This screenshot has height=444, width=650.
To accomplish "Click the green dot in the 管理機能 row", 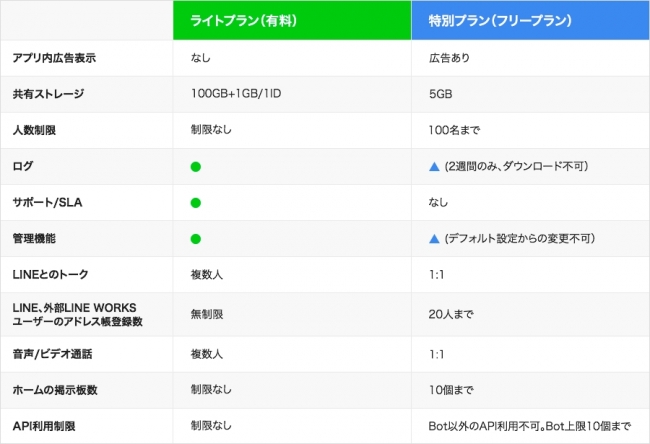I will click(x=196, y=239).
